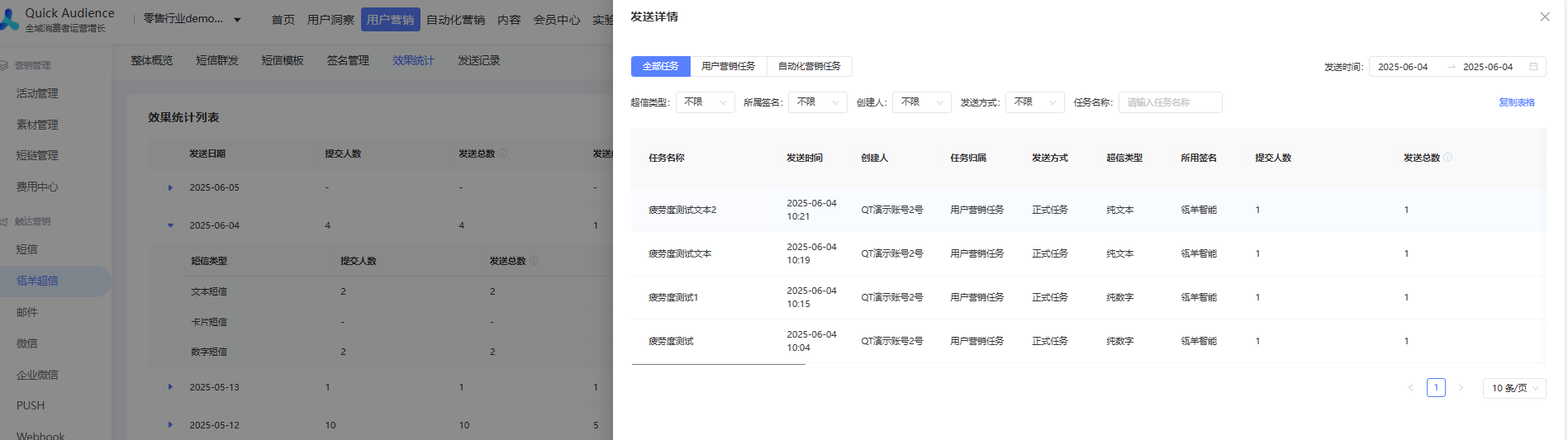Open the 10 条/页 page size dropdown
This screenshot has height=440, width=1568.
pos(1514,388)
